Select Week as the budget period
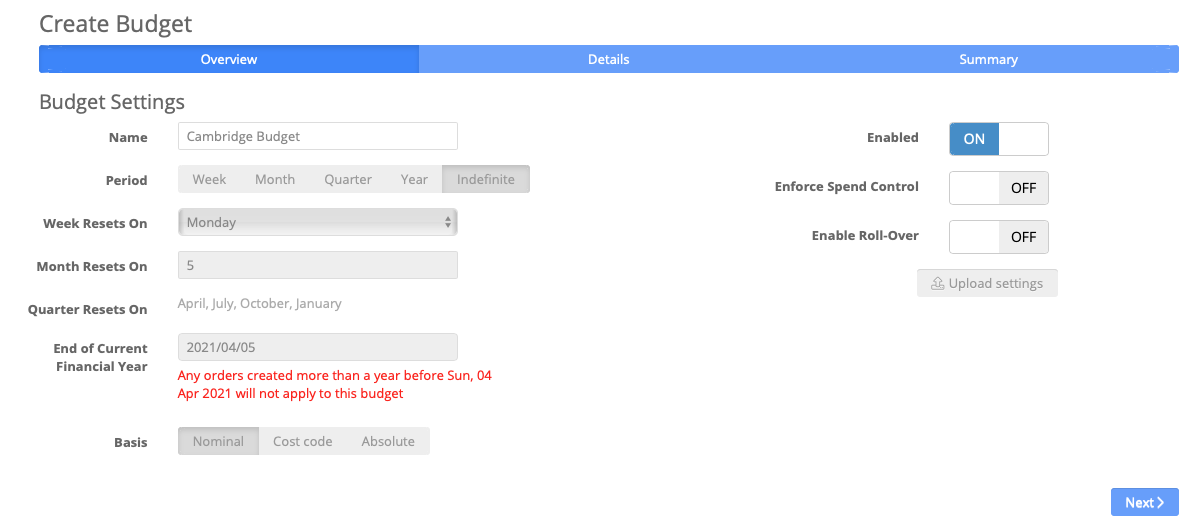This screenshot has height=530, width=1197. (x=209, y=179)
